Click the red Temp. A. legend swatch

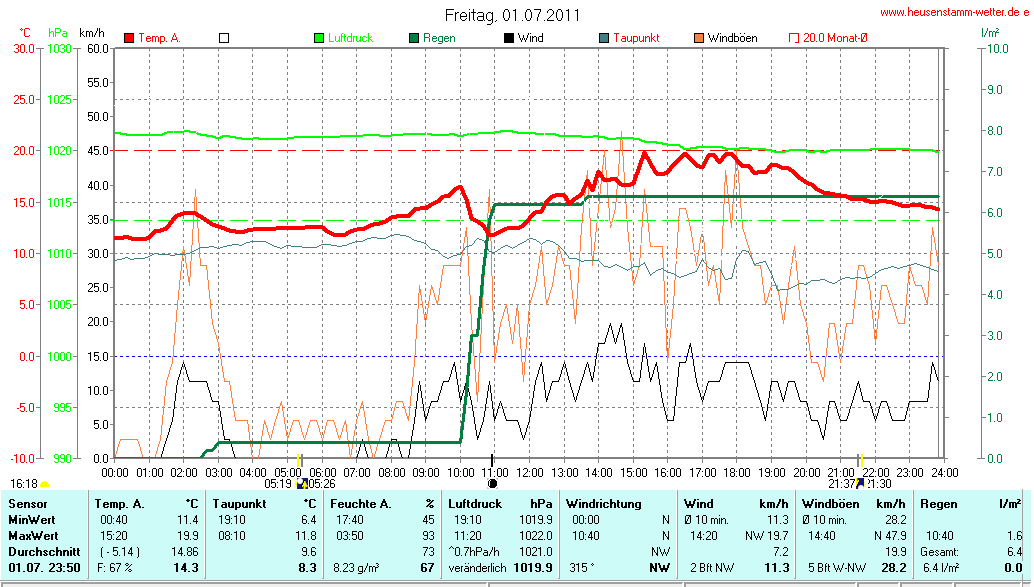click(129, 38)
